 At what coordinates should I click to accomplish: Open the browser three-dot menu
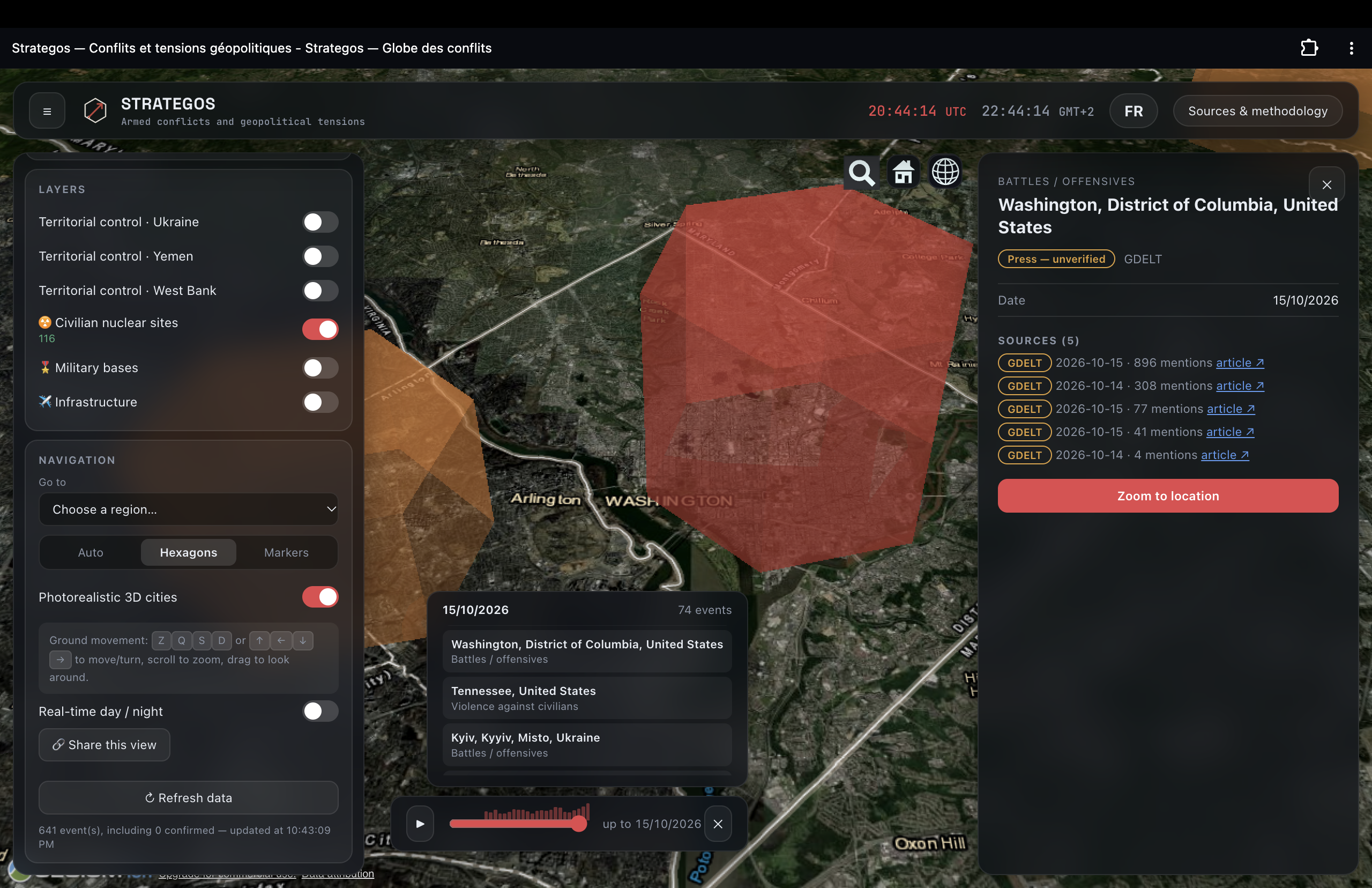pyautogui.click(x=1351, y=48)
